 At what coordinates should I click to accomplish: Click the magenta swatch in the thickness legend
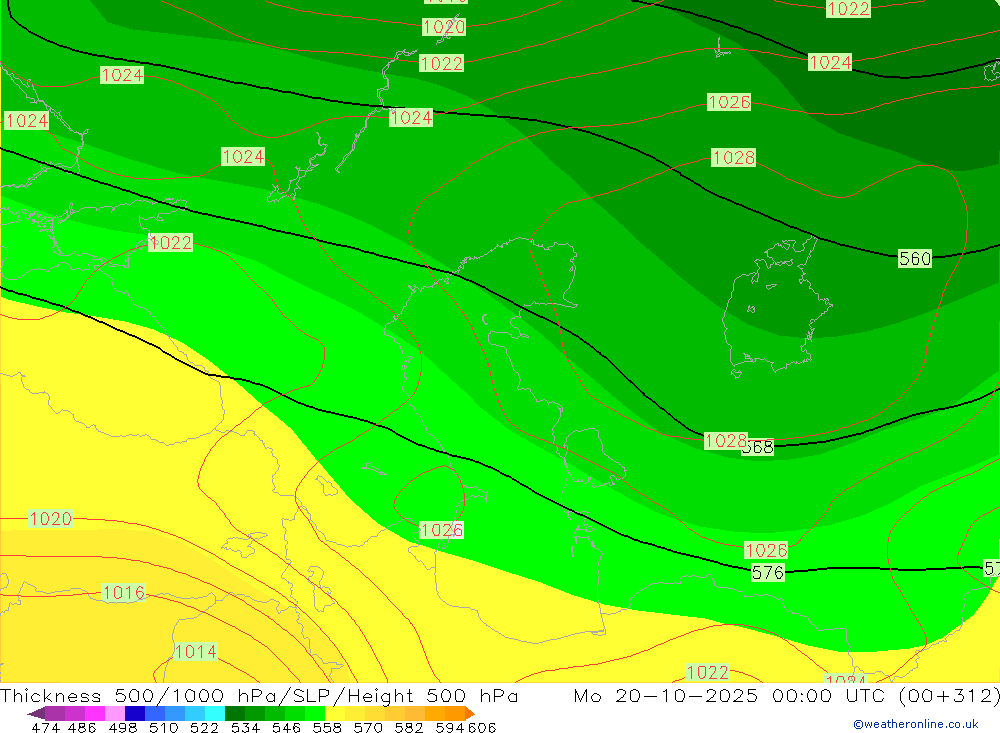click(95, 713)
